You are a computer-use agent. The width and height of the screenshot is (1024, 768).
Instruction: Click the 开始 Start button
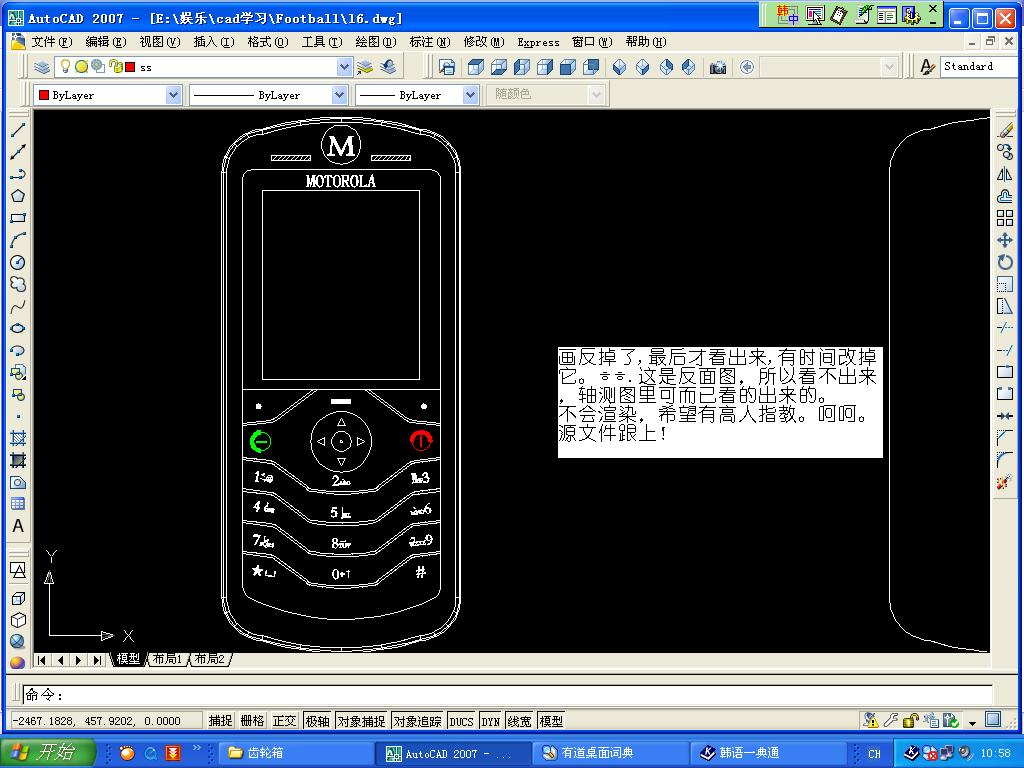coord(48,753)
